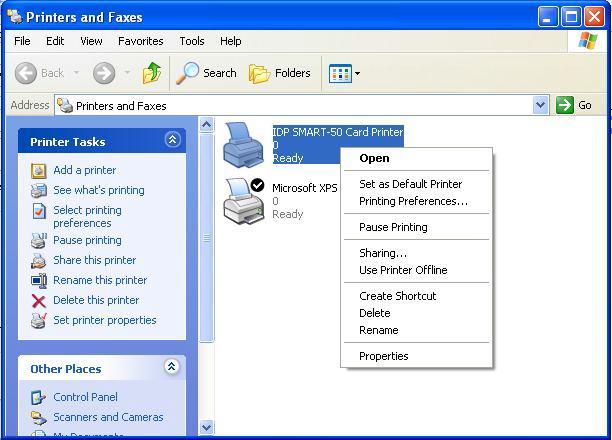
Task: Click the Select printing preferences icon
Action: (x=39, y=211)
